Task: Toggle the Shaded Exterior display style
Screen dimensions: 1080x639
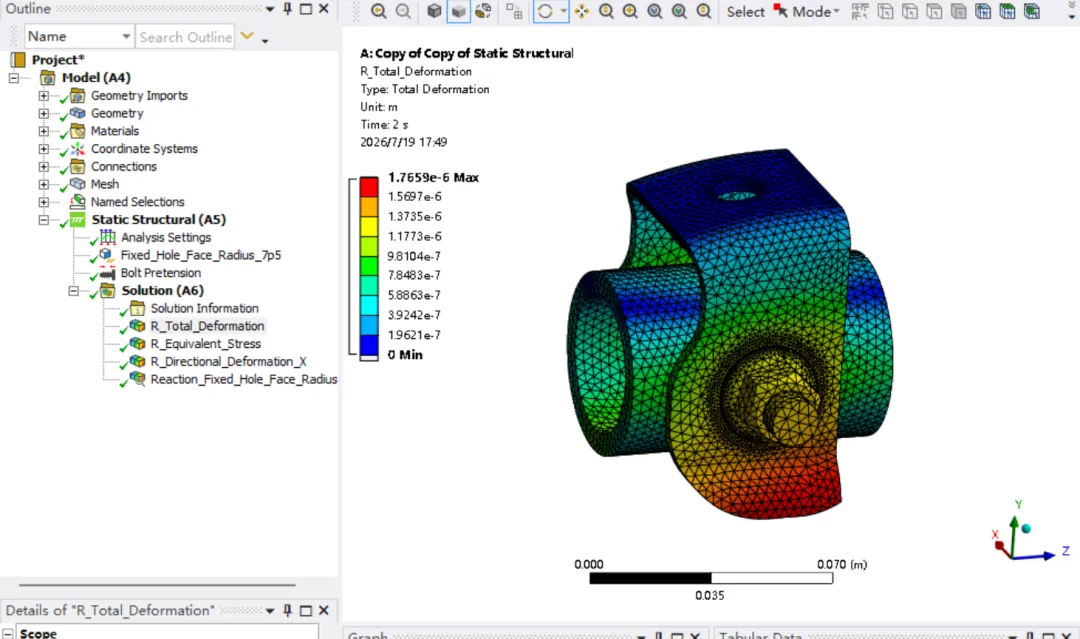Action: 458,11
